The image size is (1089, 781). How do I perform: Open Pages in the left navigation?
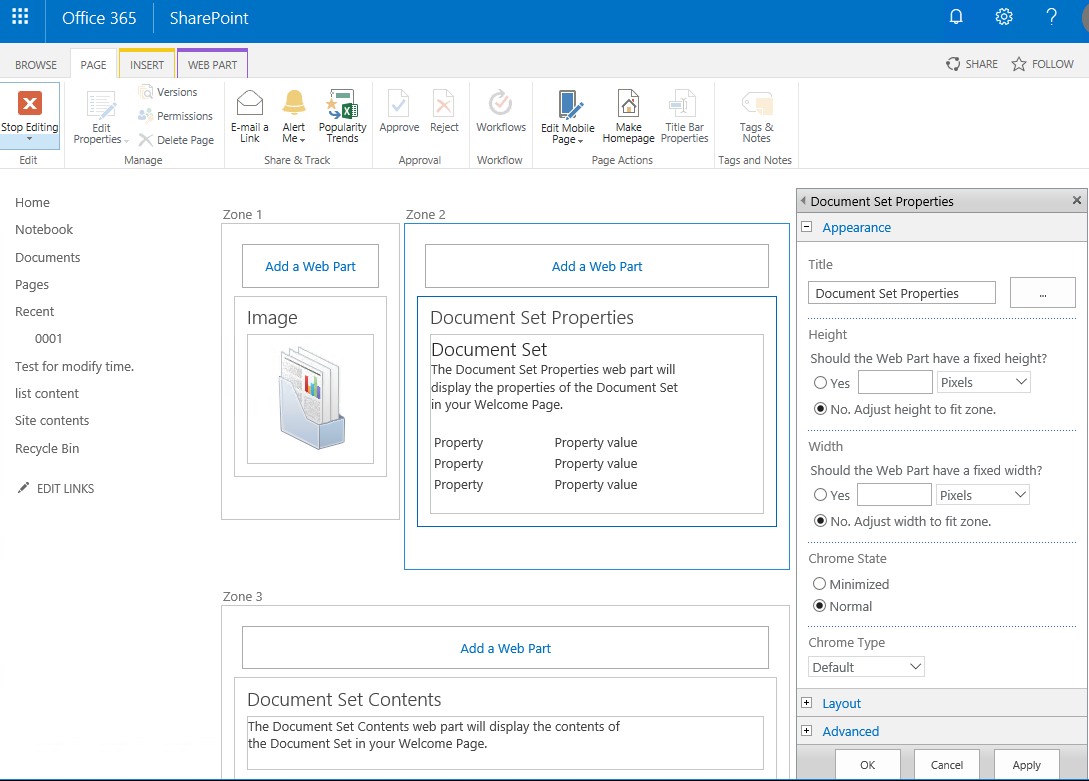coord(32,285)
